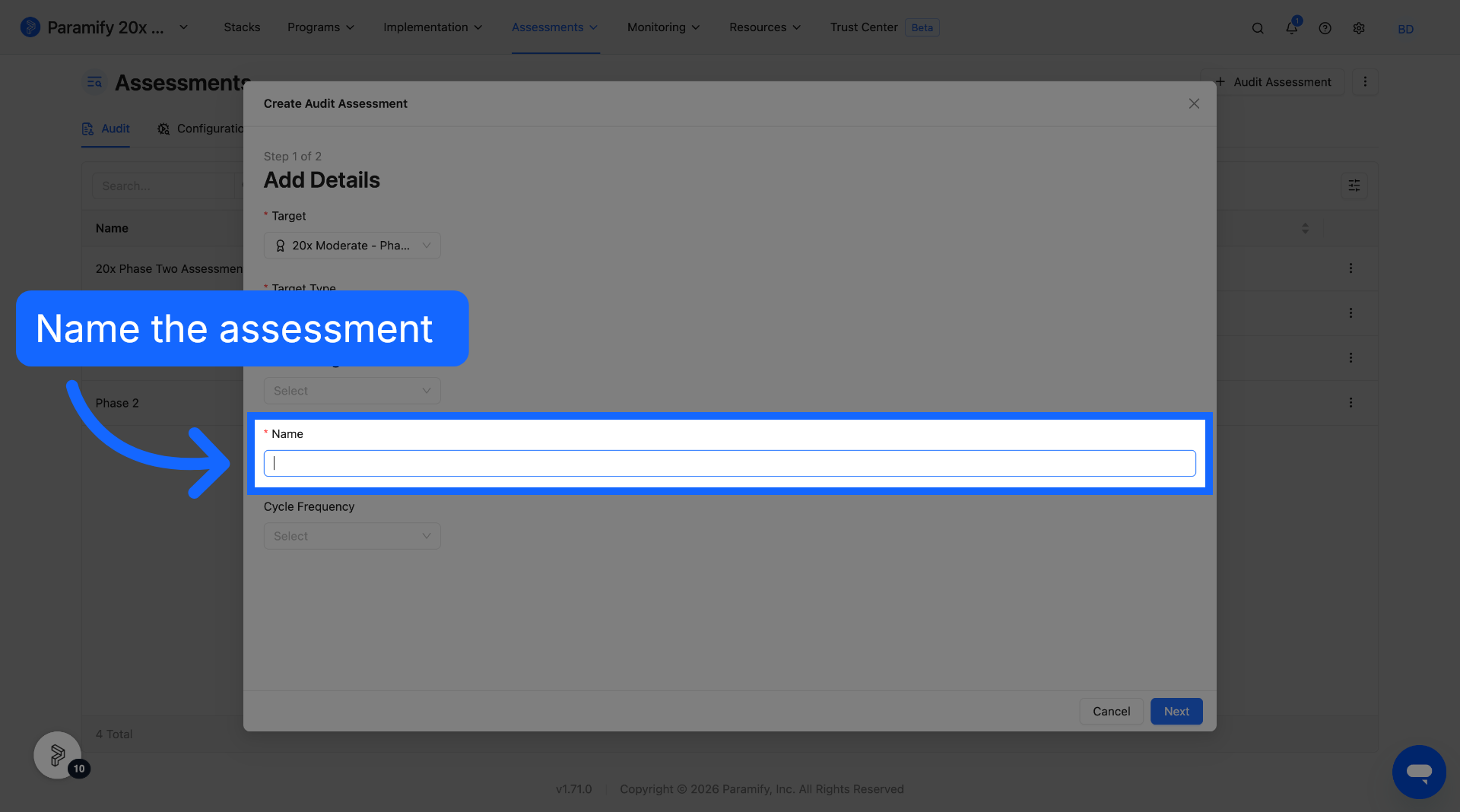Open the help question-mark icon
Viewport: 1460px width, 812px height.
[x=1325, y=28]
